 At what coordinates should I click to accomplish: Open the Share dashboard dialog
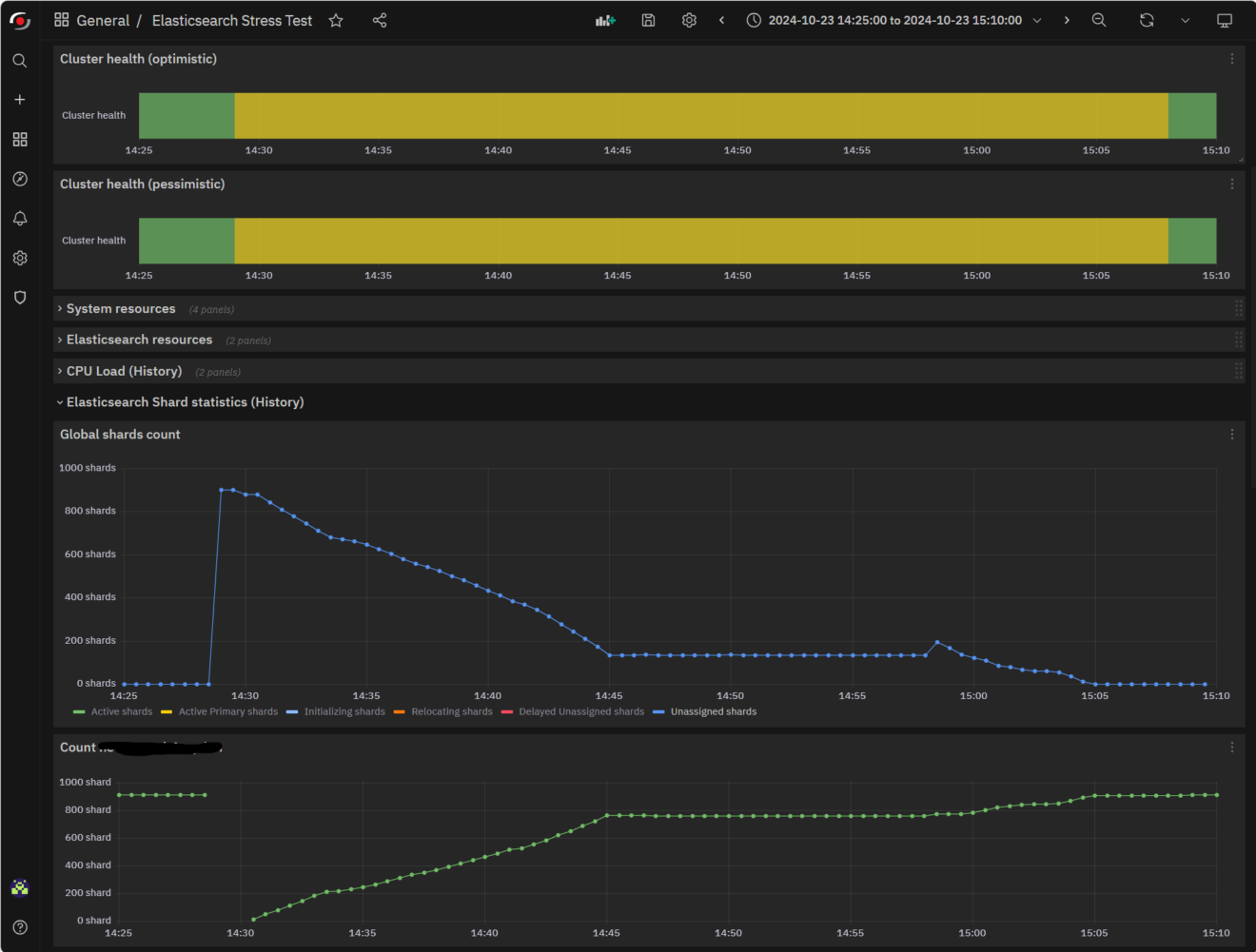[379, 20]
